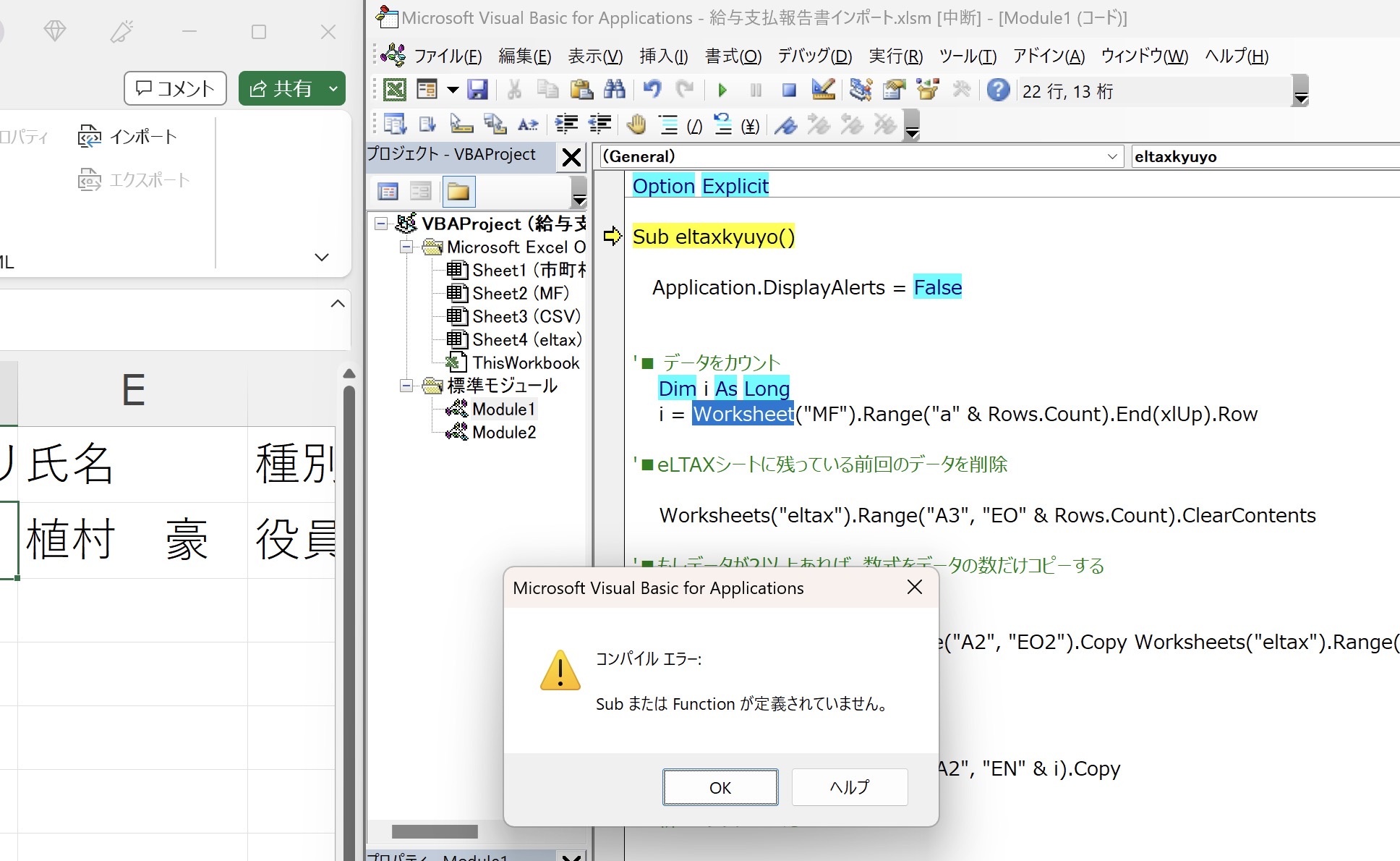The height and width of the screenshot is (861, 1400).
Task: Undo the last edit
Action: click(652, 90)
